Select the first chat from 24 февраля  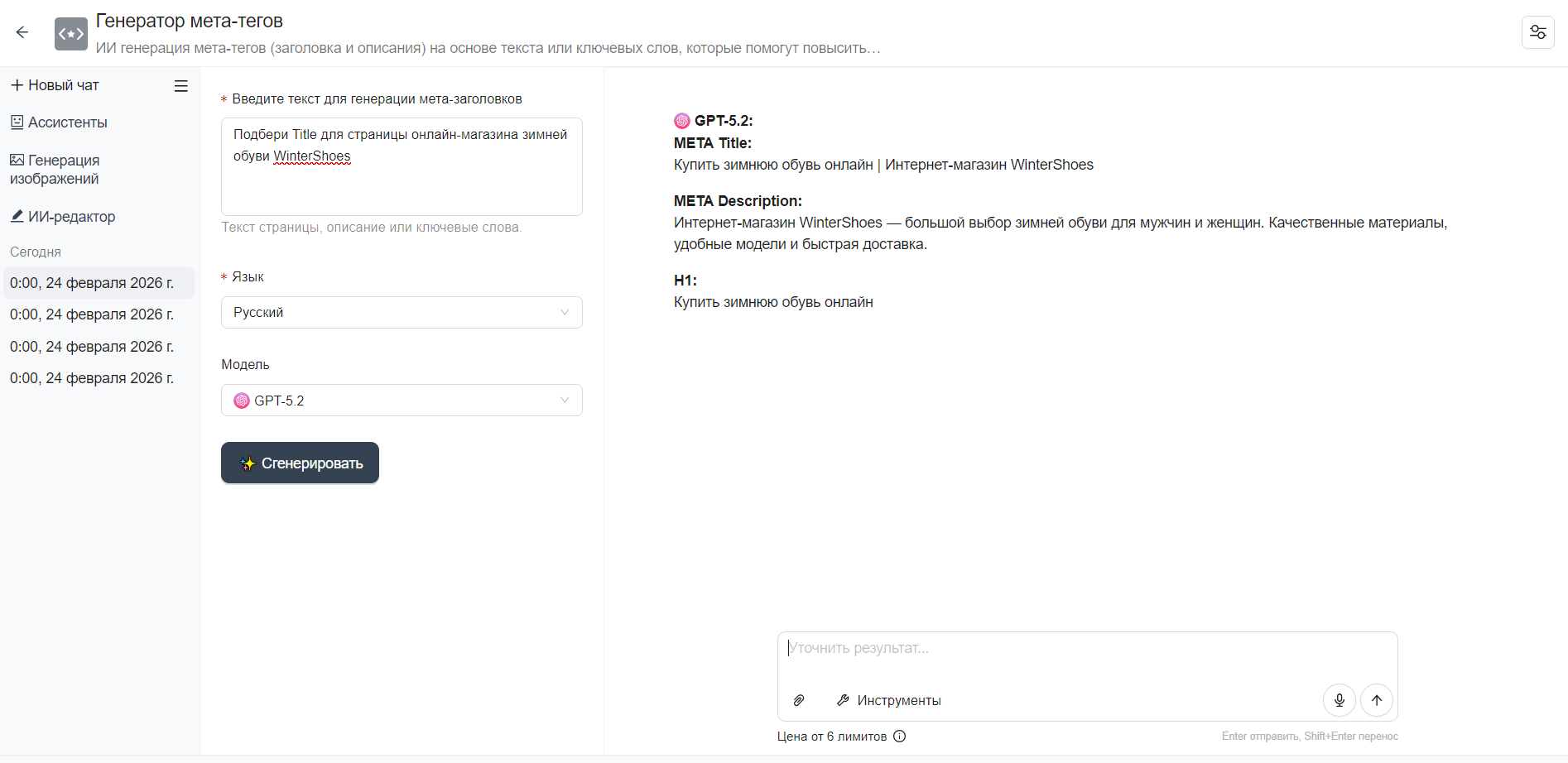coord(91,282)
